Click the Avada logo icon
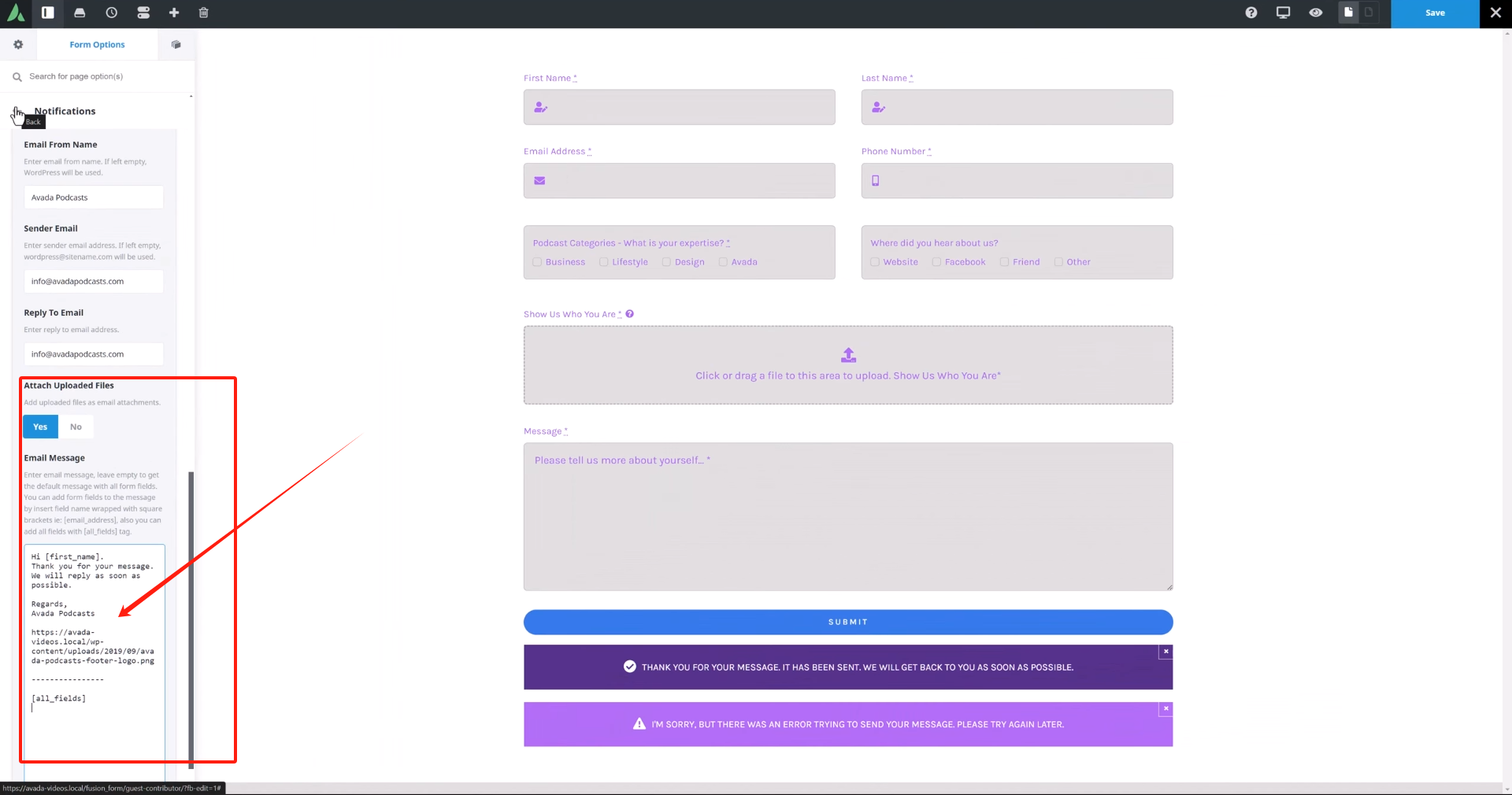The image size is (1512, 795). coord(16,13)
